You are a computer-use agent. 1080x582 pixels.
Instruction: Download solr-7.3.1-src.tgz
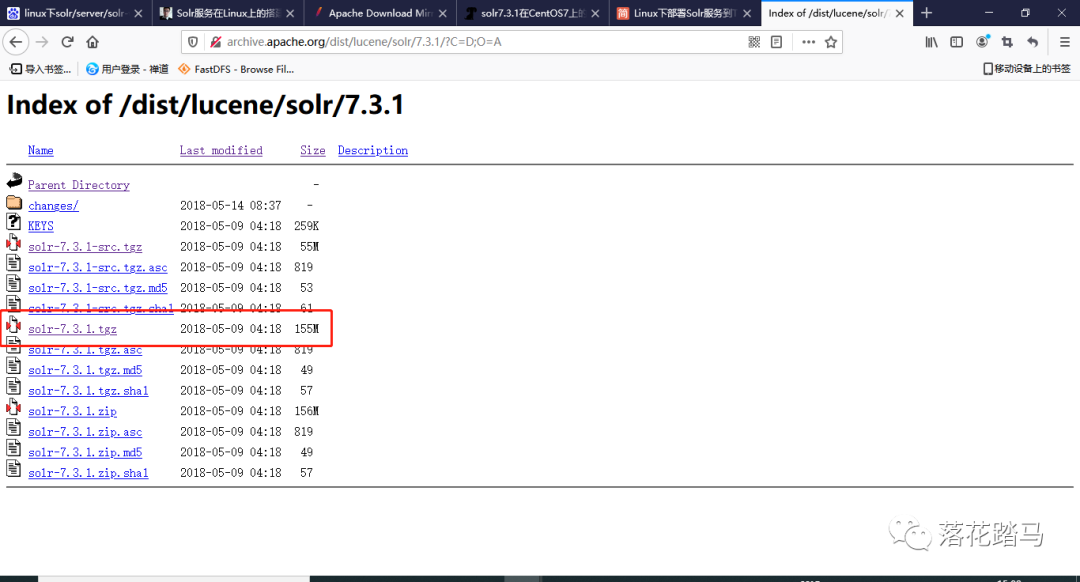coord(85,247)
